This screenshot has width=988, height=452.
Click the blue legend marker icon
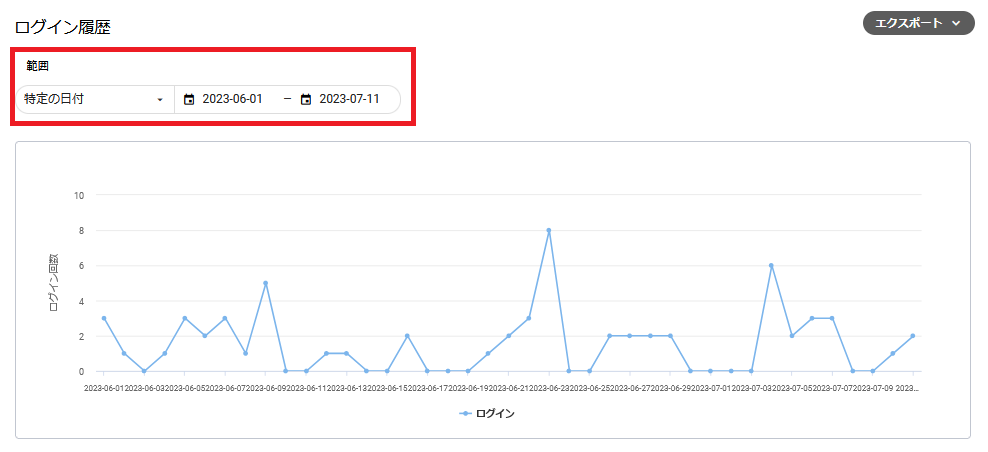(466, 413)
